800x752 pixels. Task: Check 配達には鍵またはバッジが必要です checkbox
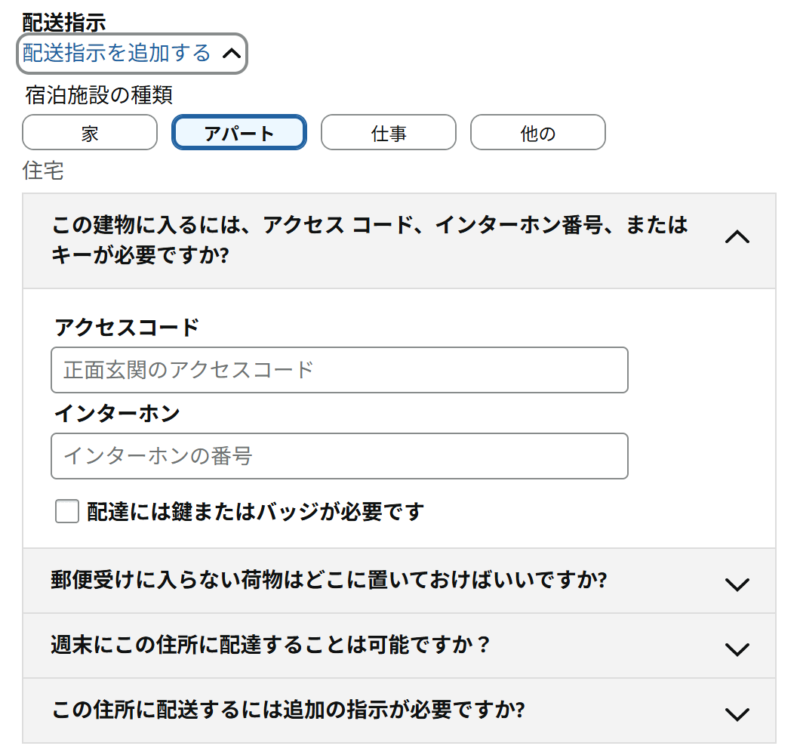coord(67,511)
